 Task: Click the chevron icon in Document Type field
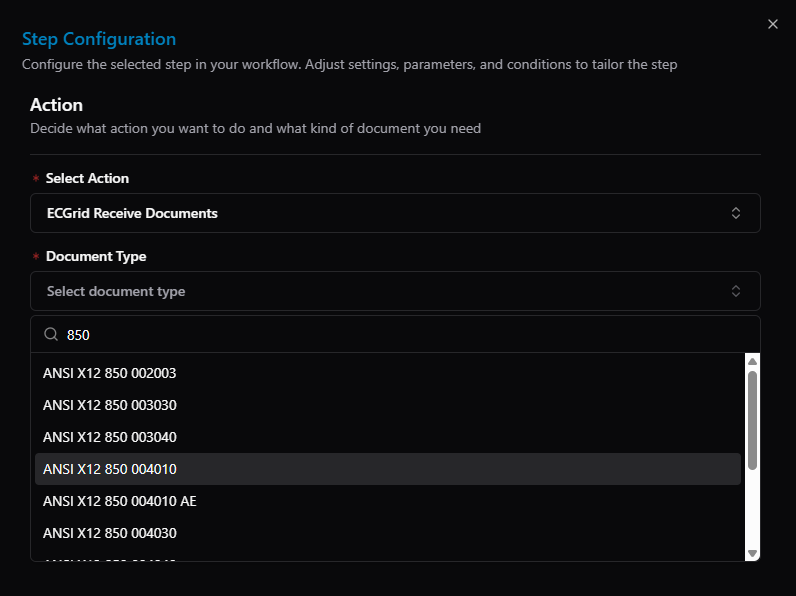(x=736, y=291)
